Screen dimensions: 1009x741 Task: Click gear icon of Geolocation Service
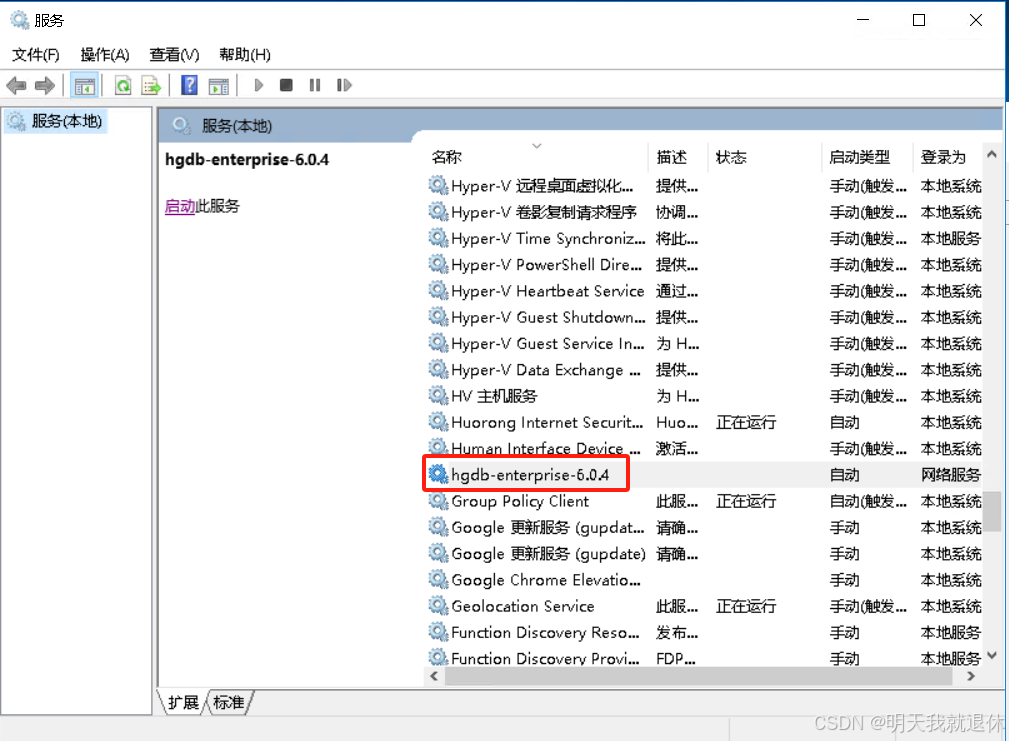coord(438,605)
